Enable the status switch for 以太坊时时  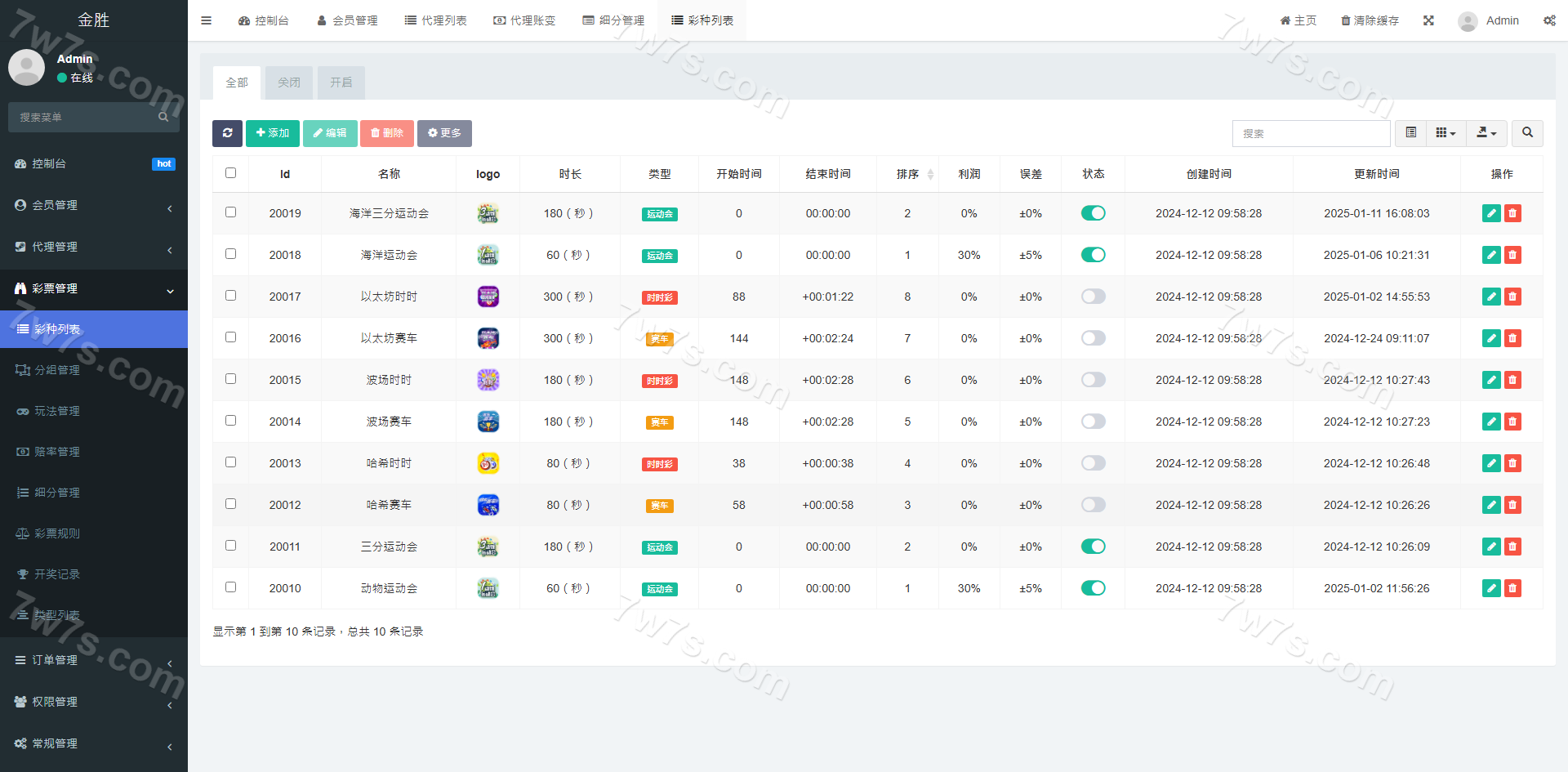click(1093, 297)
